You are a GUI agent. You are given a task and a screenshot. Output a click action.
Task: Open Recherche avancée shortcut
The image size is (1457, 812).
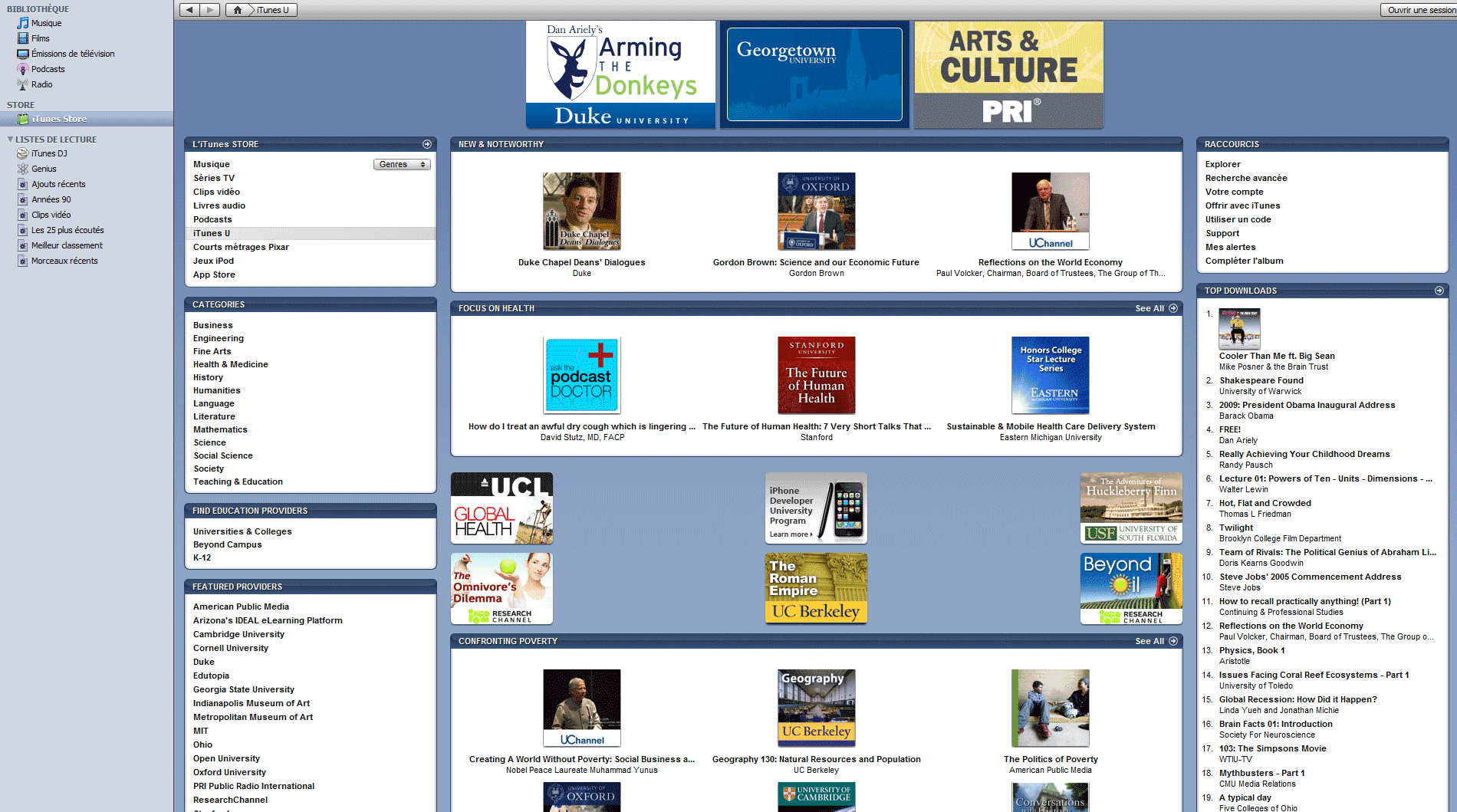(x=1246, y=178)
